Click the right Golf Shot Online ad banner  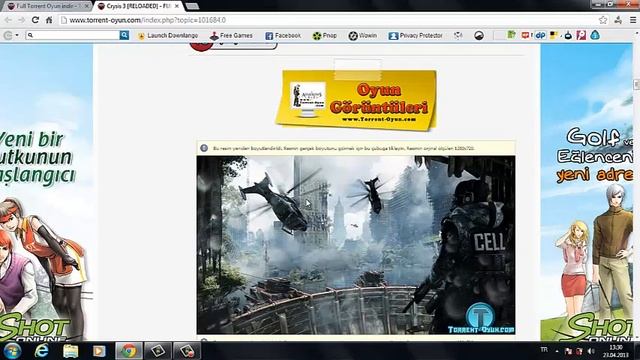pos(587,192)
